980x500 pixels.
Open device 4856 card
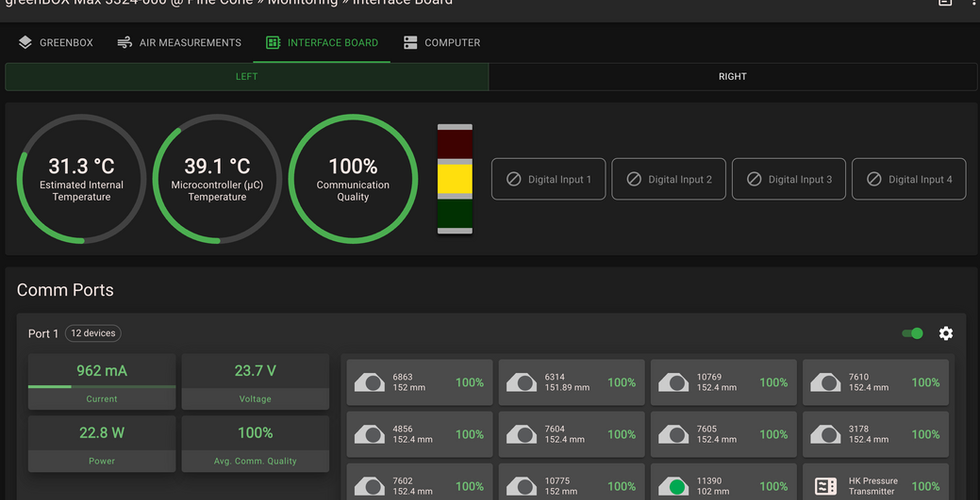[x=419, y=434]
